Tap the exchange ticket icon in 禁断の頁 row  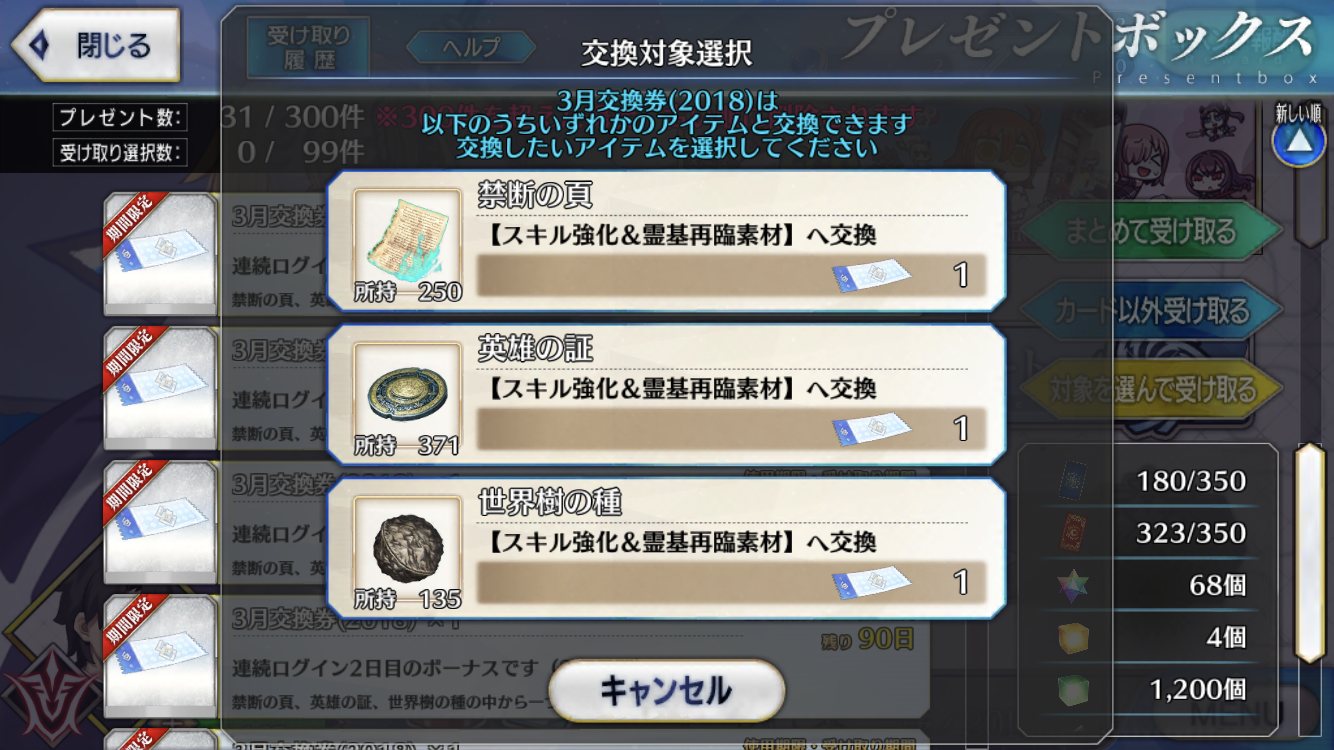871,274
